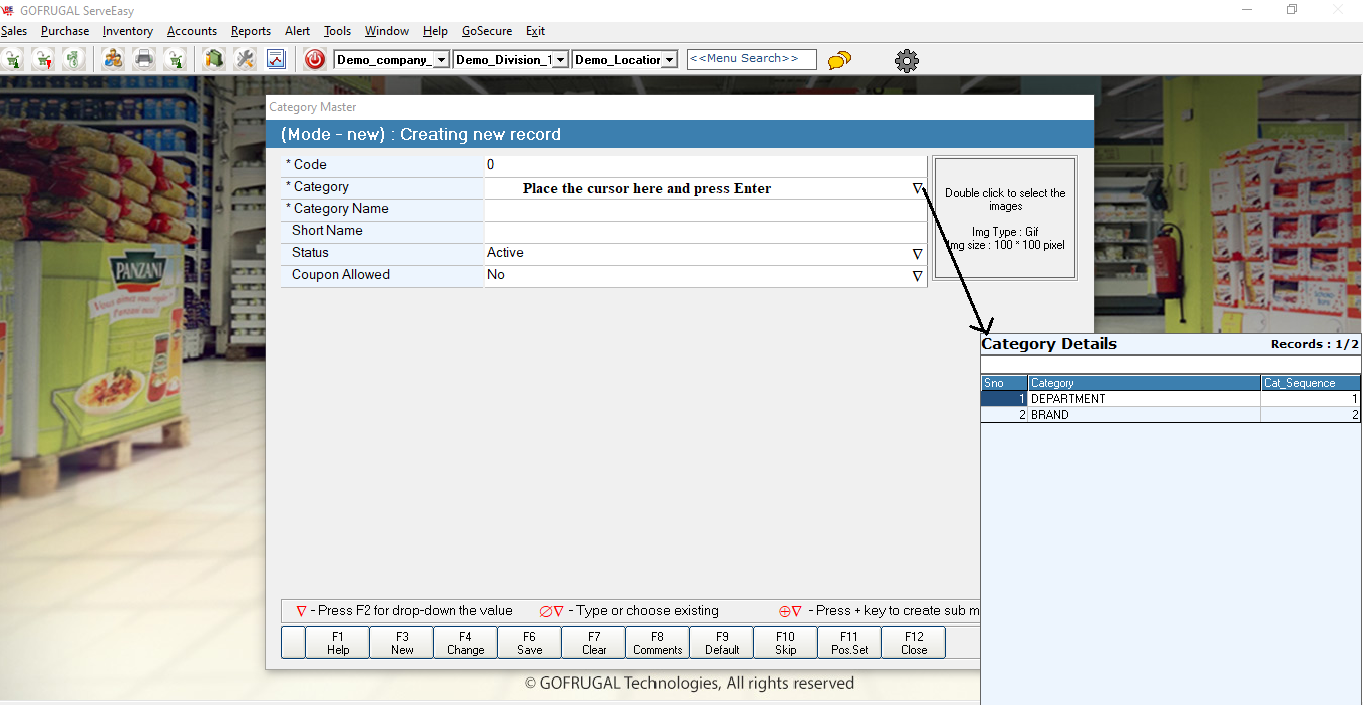
Task: Click the inventory boxes toolbar icon
Action: coord(213,60)
